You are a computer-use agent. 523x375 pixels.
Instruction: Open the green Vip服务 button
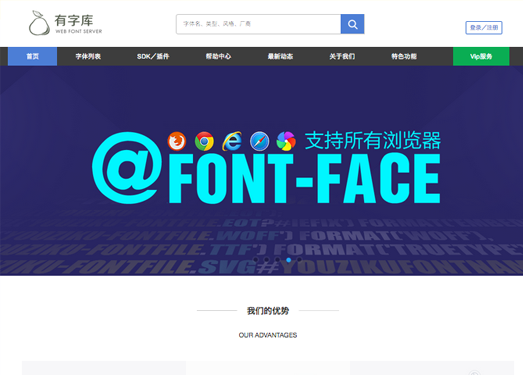pyautogui.click(x=481, y=56)
